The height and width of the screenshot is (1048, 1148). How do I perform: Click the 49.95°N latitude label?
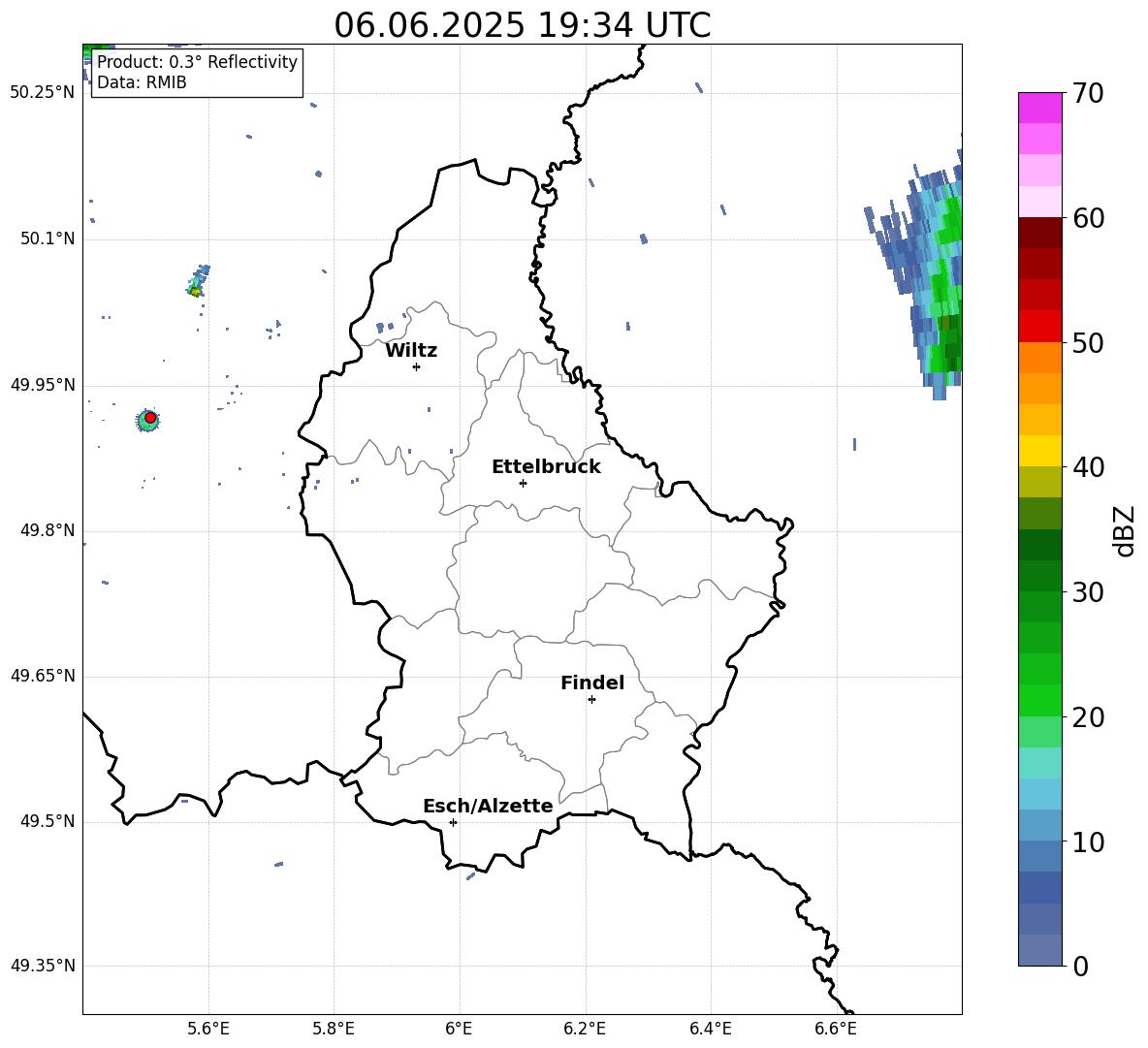[43, 385]
